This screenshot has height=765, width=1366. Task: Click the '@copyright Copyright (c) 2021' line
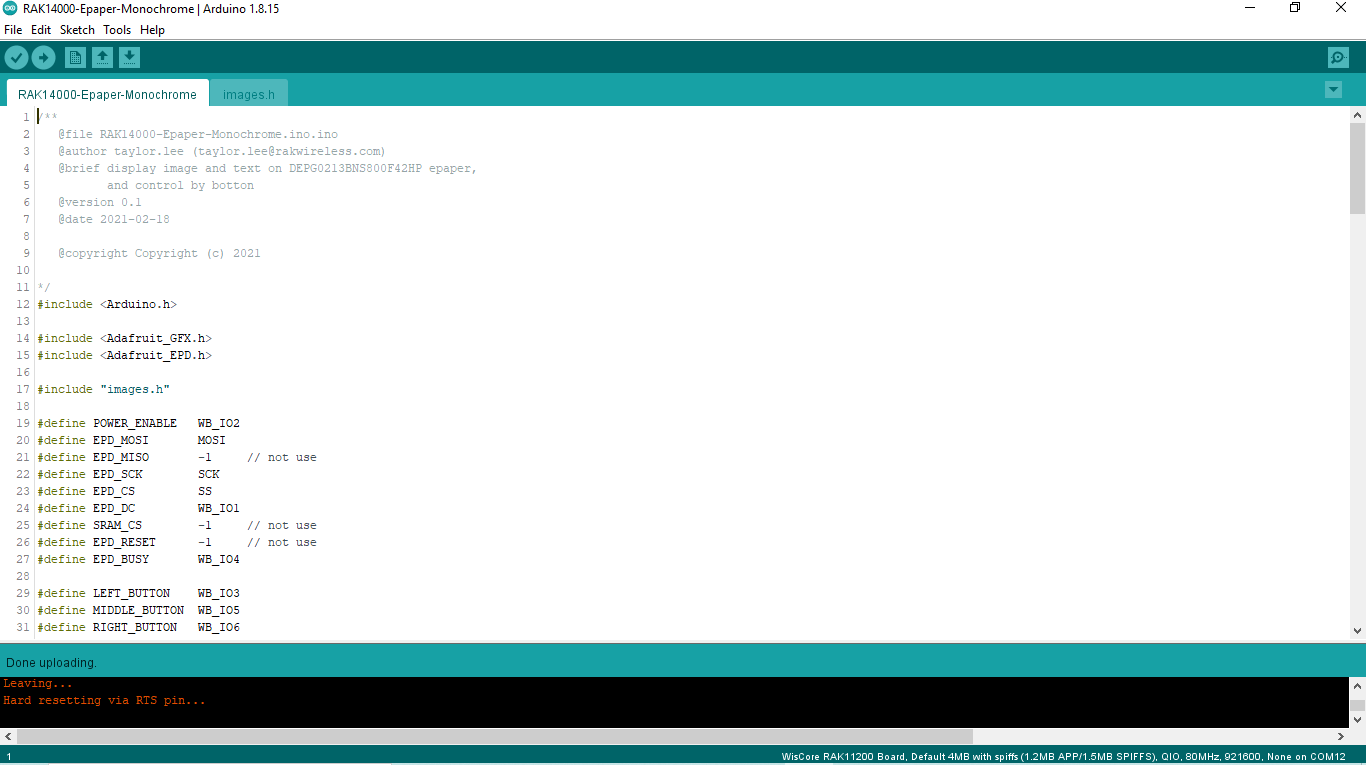click(159, 253)
